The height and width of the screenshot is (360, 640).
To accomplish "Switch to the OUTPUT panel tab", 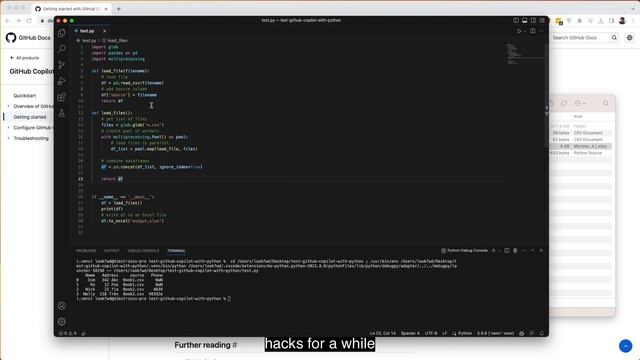I will pyautogui.click(x=111, y=251).
